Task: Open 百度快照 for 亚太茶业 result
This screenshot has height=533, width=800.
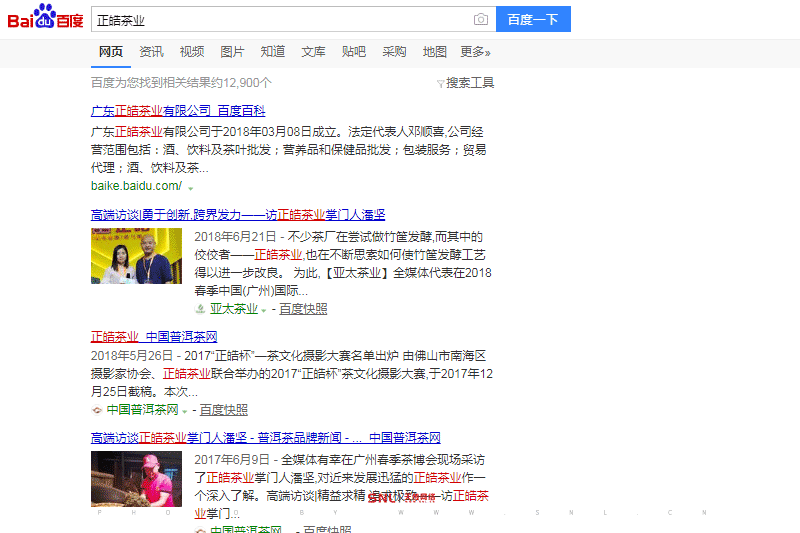Action: click(303, 309)
